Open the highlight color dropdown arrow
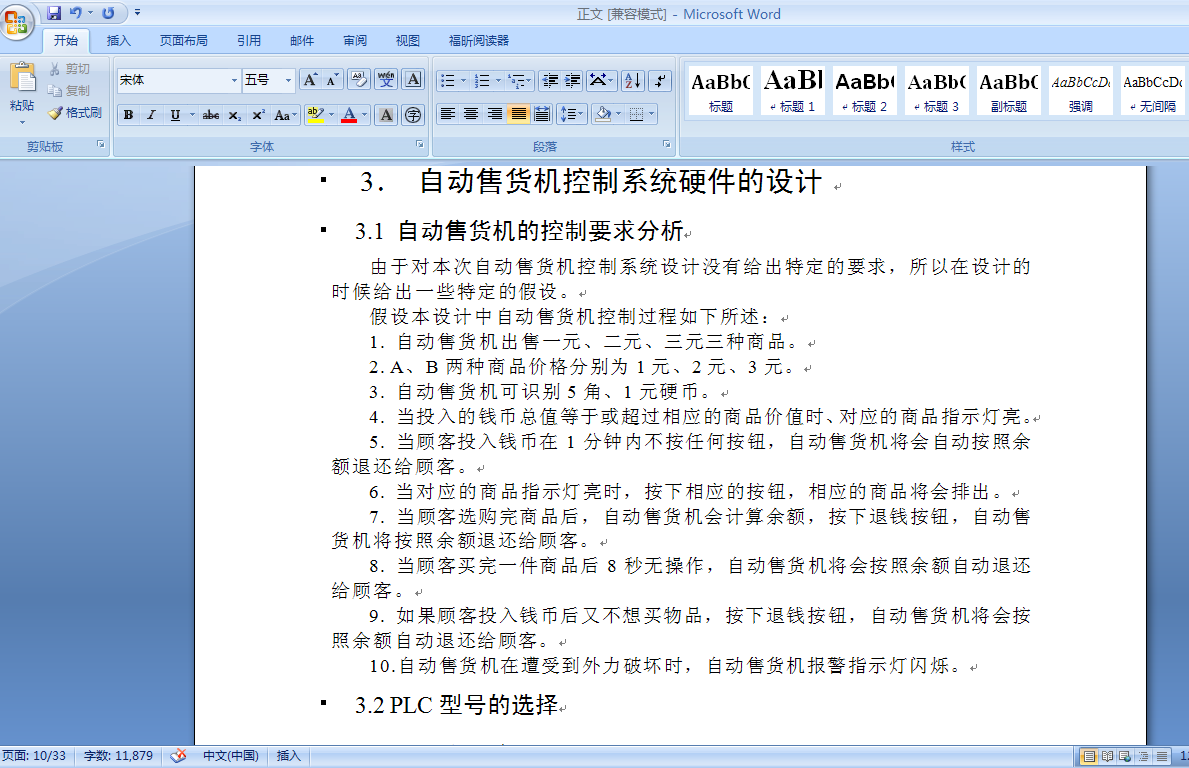The height and width of the screenshot is (768, 1189). click(331, 114)
